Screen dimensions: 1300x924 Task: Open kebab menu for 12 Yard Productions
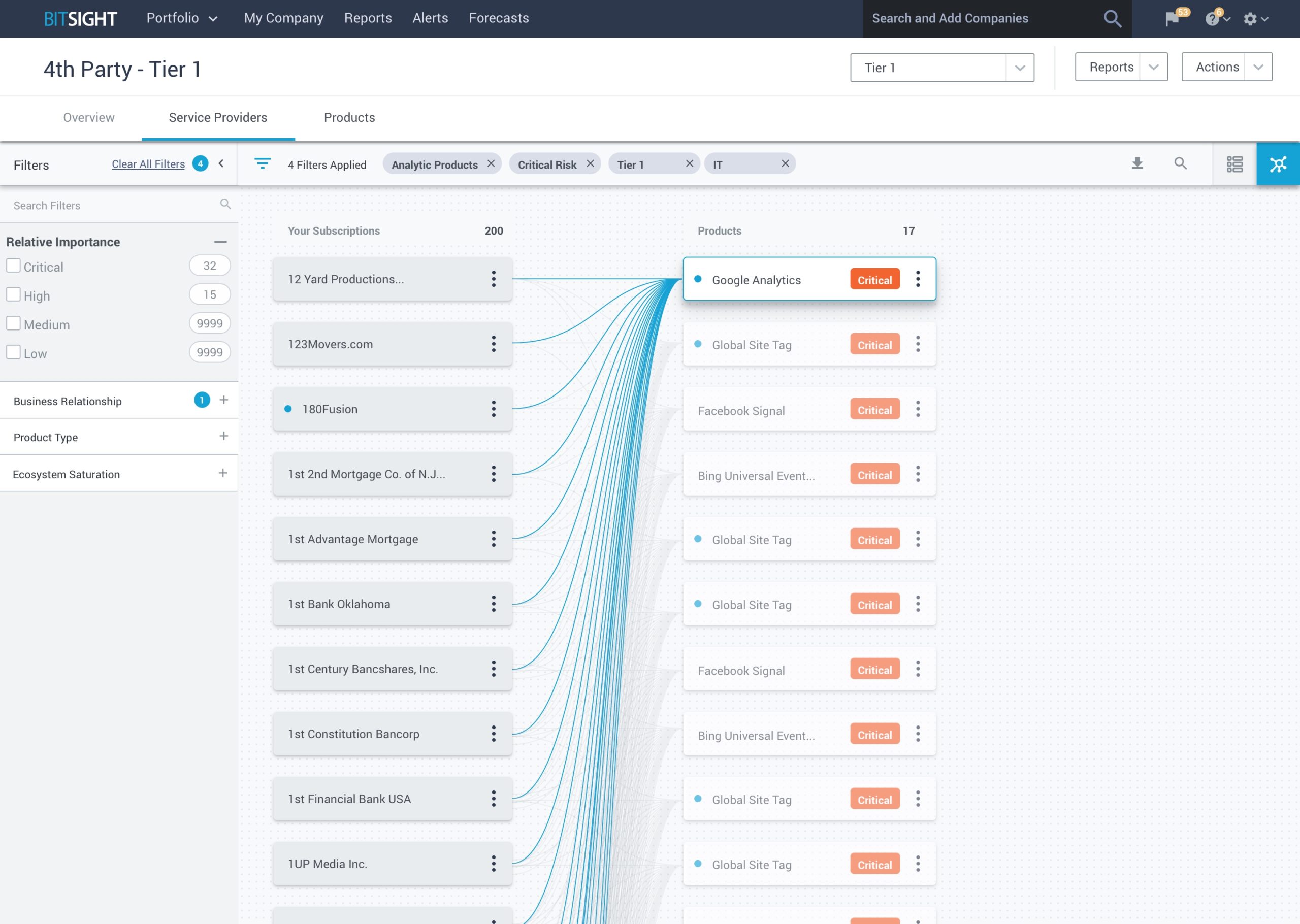click(493, 279)
